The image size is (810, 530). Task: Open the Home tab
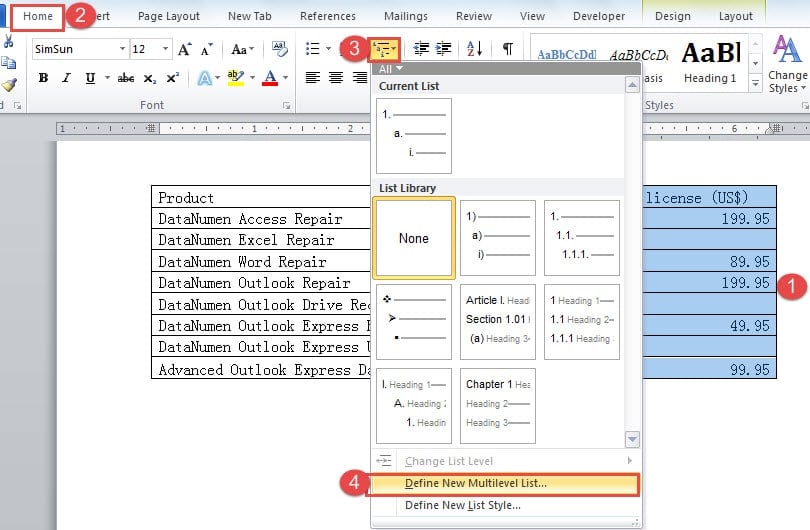tap(38, 17)
